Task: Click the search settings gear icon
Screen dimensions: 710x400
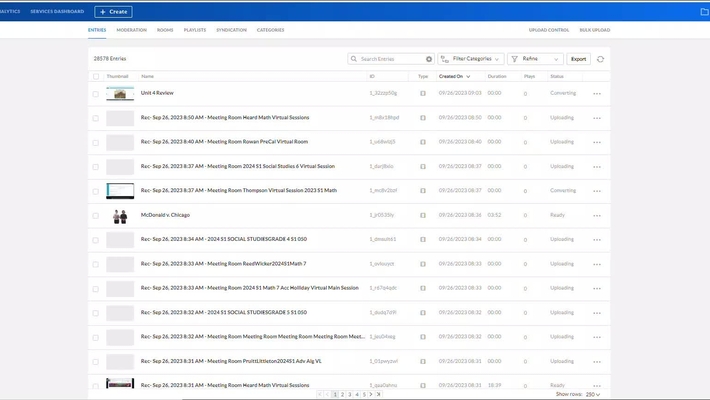Action: point(429,59)
